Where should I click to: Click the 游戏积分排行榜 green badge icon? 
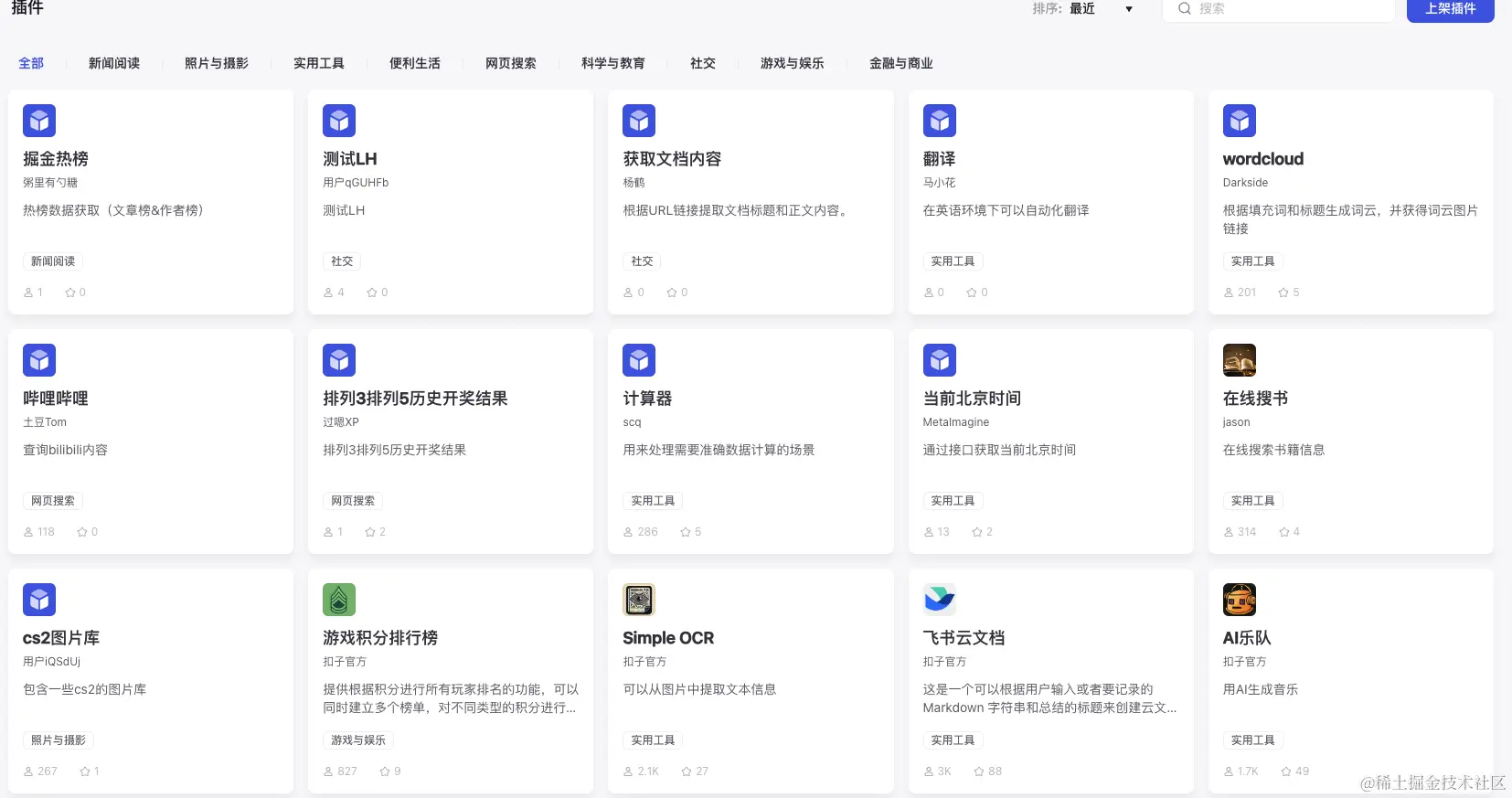coord(339,600)
